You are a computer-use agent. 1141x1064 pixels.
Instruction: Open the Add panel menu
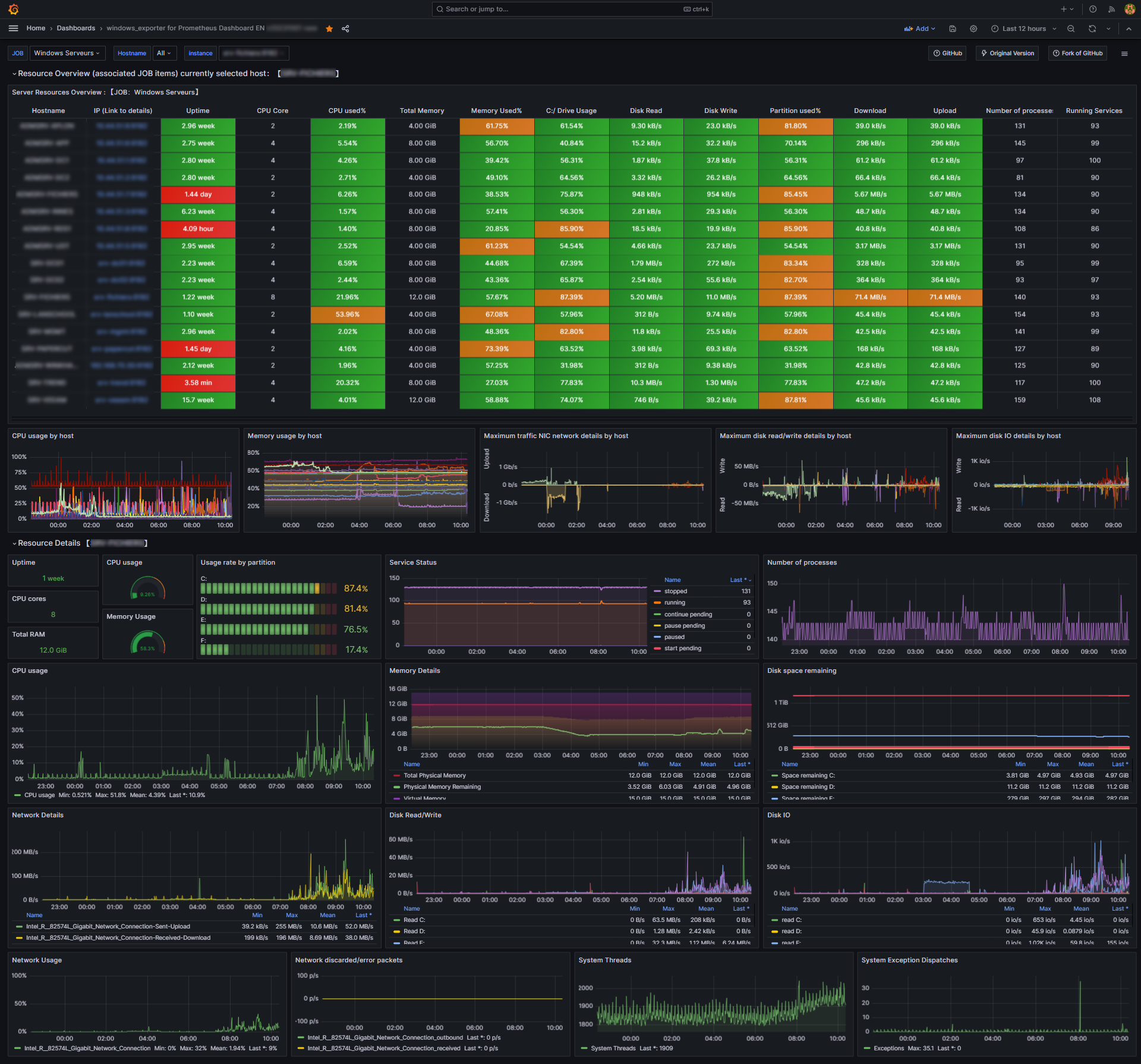coord(920,29)
